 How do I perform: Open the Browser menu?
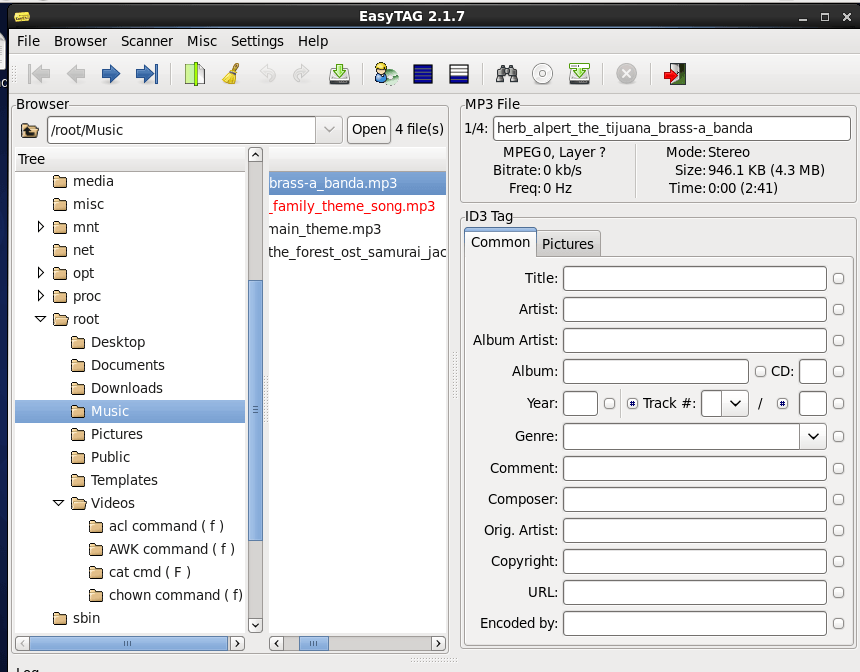pyautogui.click(x=80, y=41)
